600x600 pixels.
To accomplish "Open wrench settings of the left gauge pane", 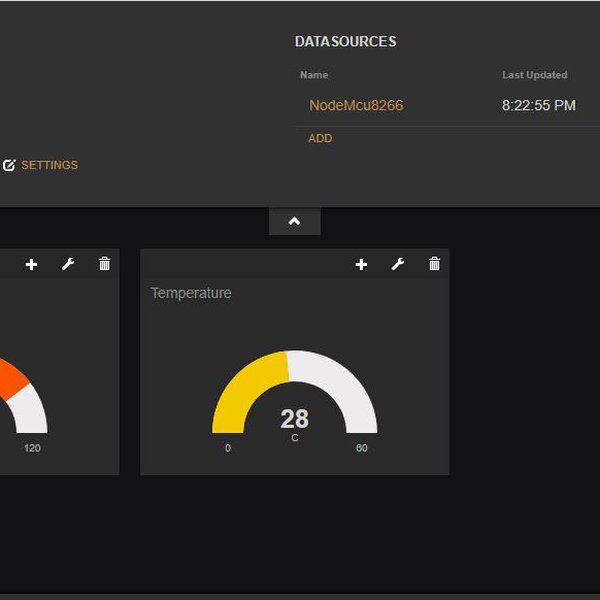I will (x=68, y=264).
